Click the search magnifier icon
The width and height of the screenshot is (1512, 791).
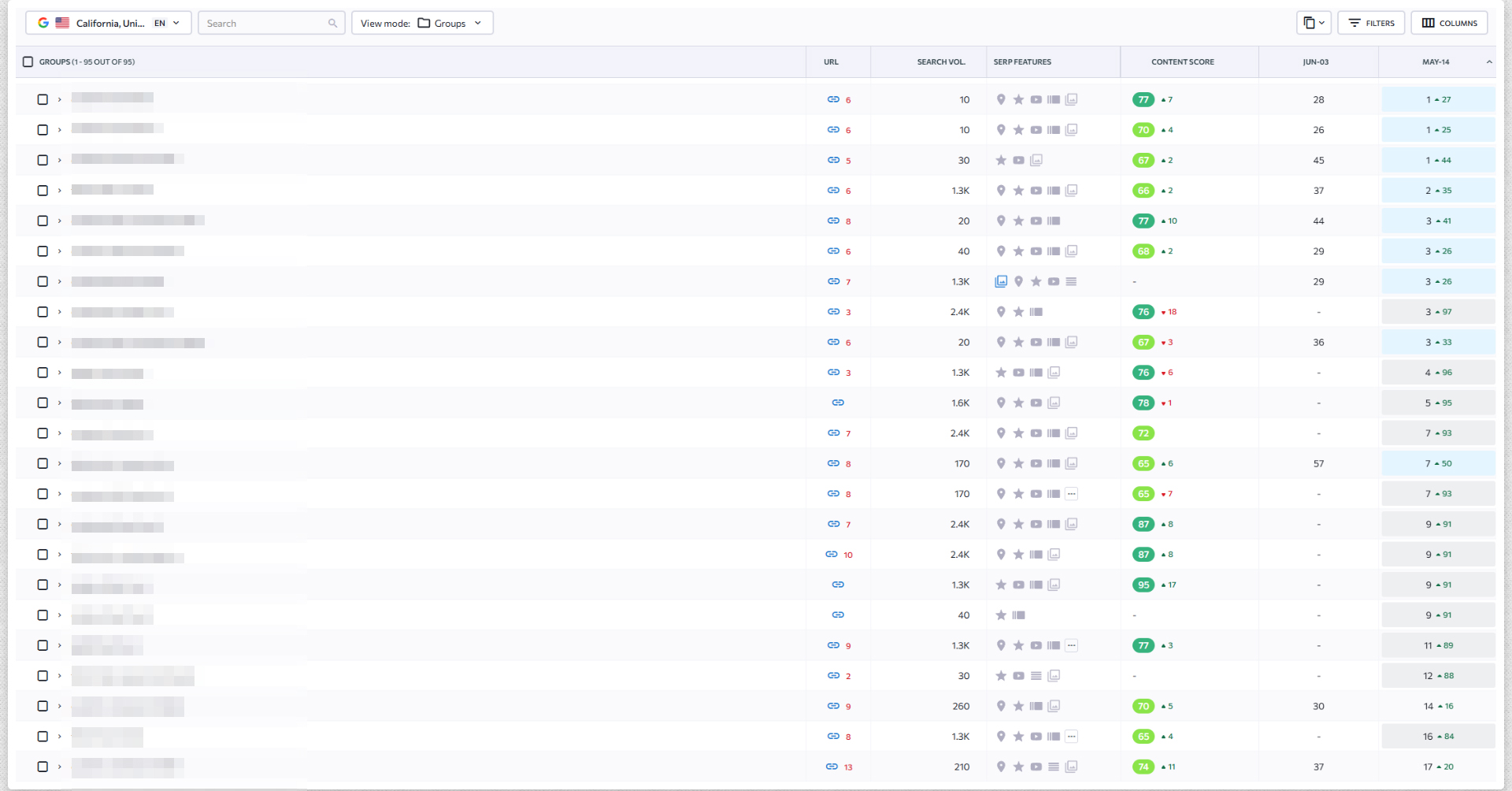332,24
